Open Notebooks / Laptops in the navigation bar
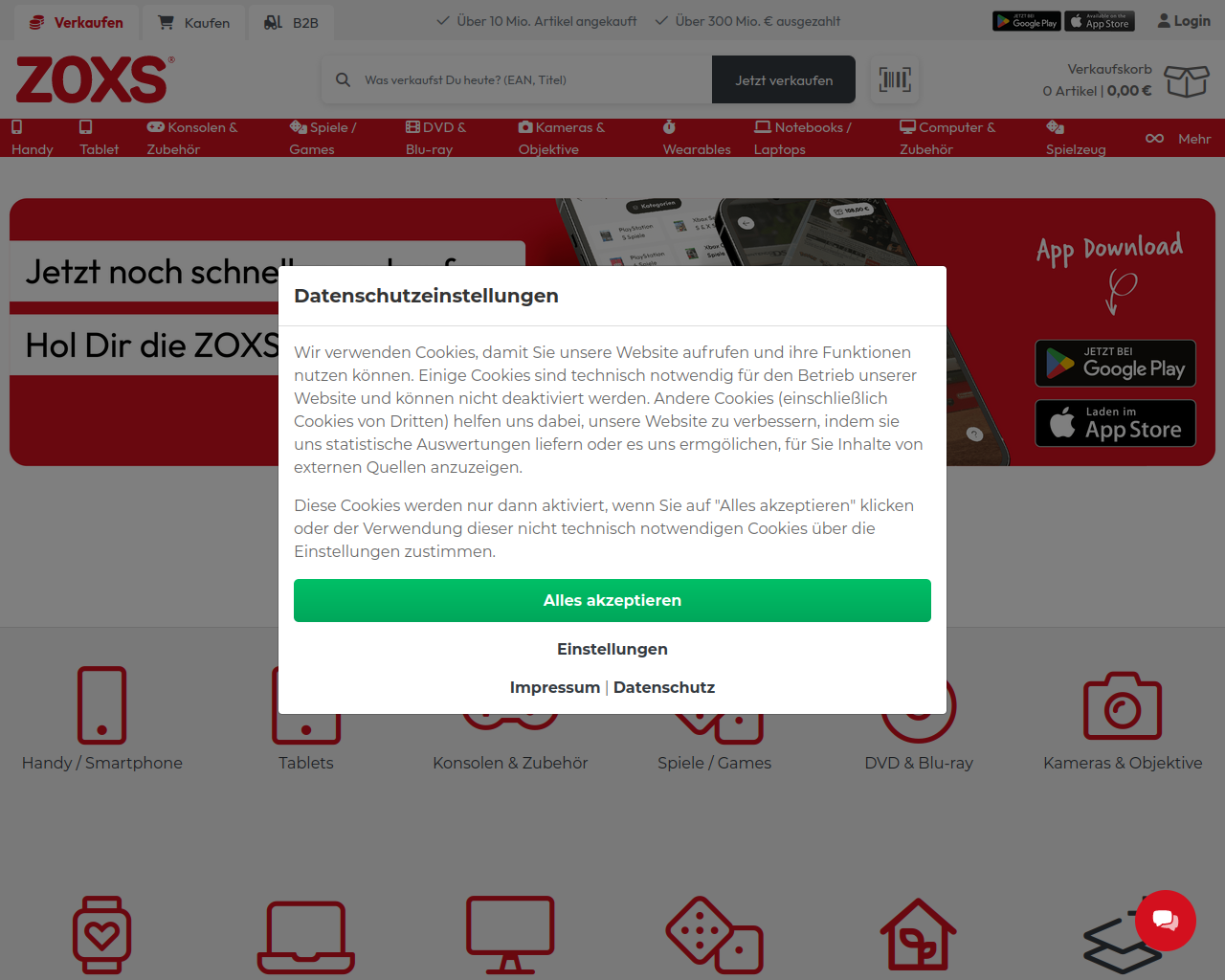Screen dimensions: 1225x980 click(x=802, y=138)
